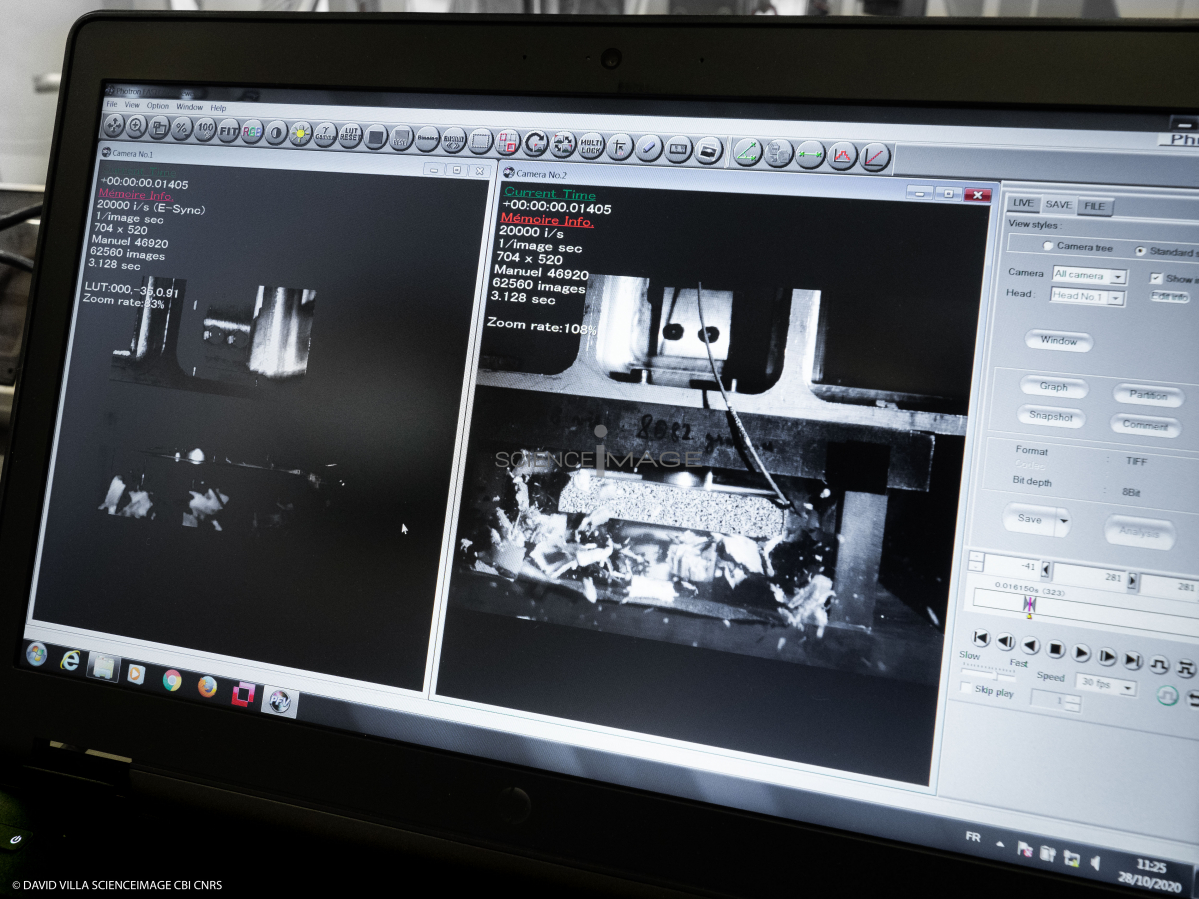Viewport: 1199px width, 899px height.
Task: Set zoom to 100 percent
Action: (204, 129)
